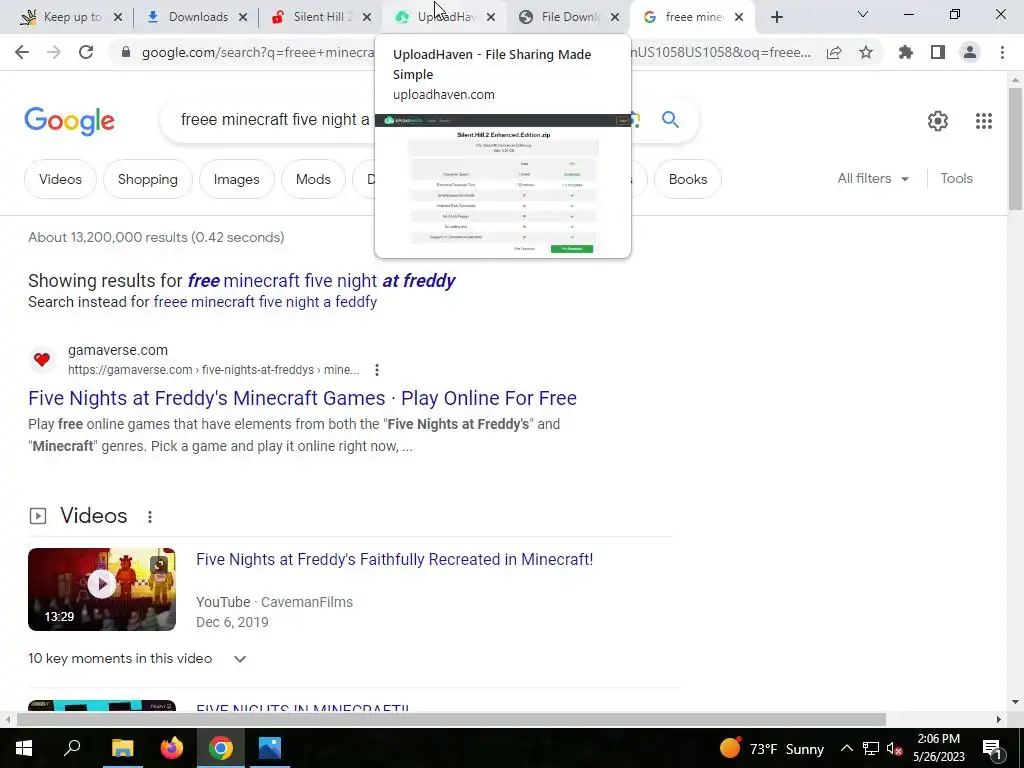Expand the All filters dropdown
The height and width of the screenshot is (768, 1024).
873,178
